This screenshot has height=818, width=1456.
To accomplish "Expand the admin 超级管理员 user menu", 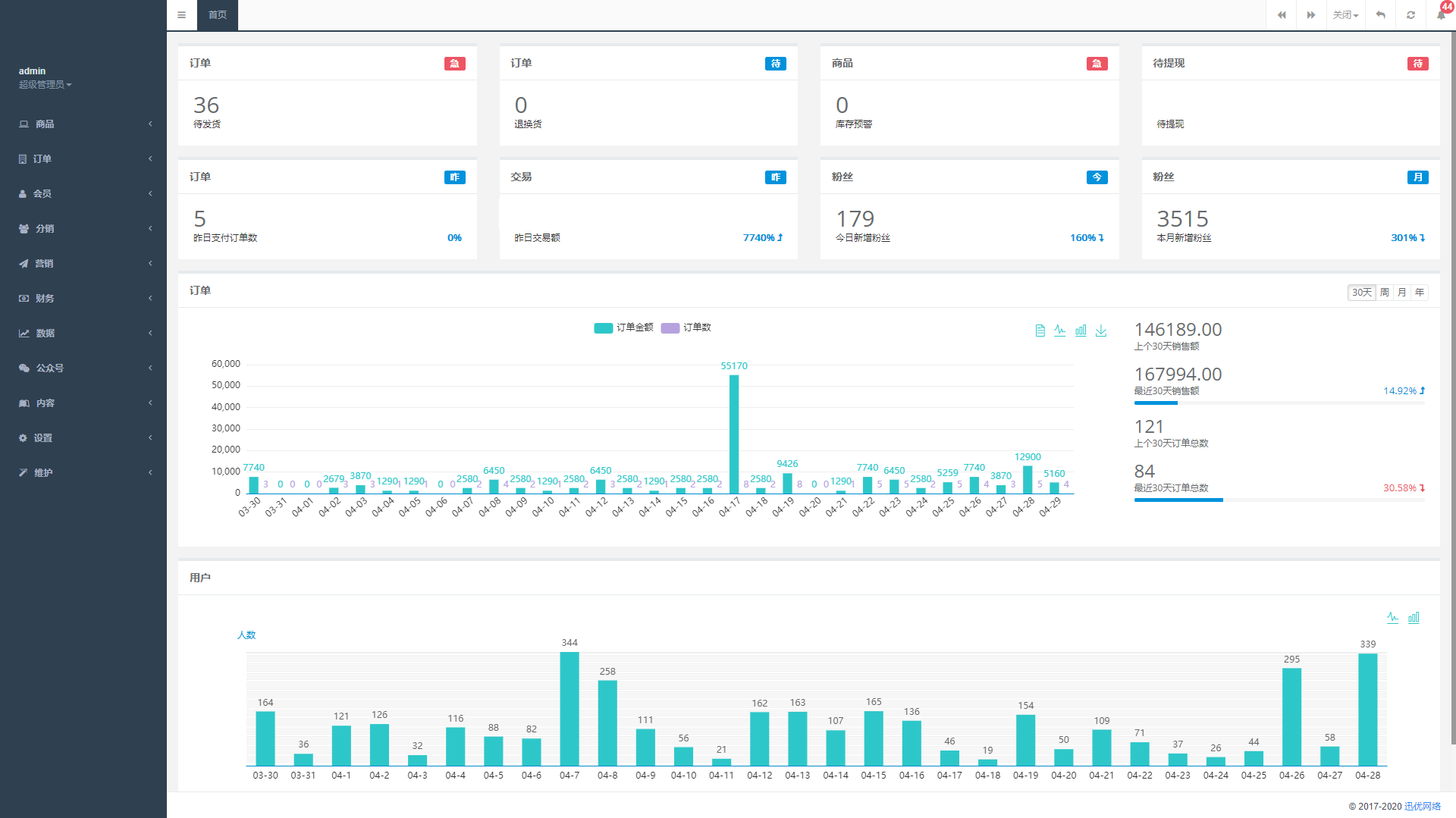I will coord(45,85).
